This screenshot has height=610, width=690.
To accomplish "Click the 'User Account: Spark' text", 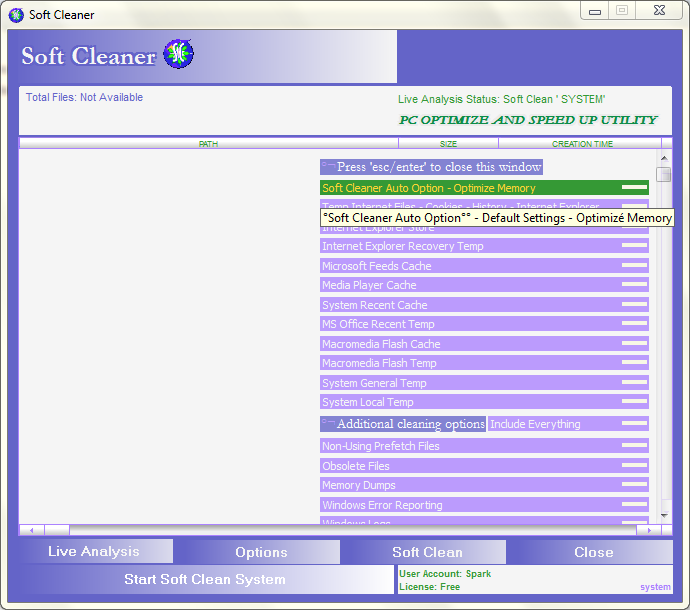I will click(x=445, y=573).
